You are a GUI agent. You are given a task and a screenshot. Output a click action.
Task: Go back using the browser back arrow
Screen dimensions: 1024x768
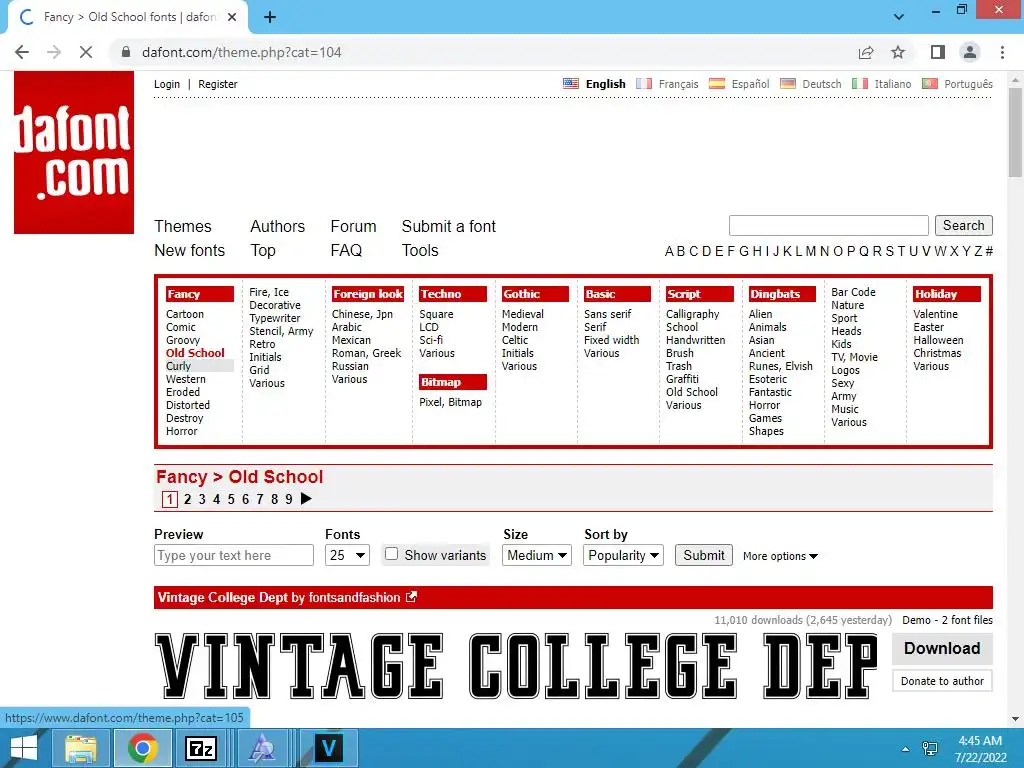[22, 52]
